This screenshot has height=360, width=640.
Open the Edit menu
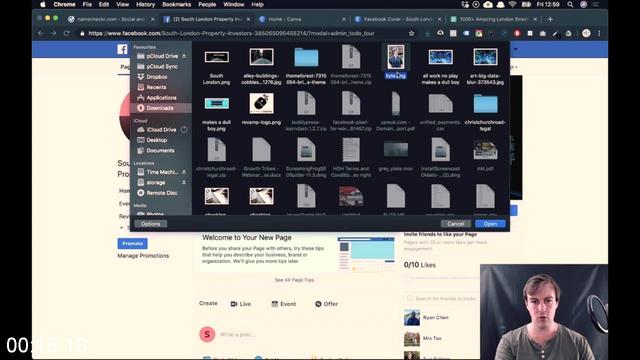104,4
